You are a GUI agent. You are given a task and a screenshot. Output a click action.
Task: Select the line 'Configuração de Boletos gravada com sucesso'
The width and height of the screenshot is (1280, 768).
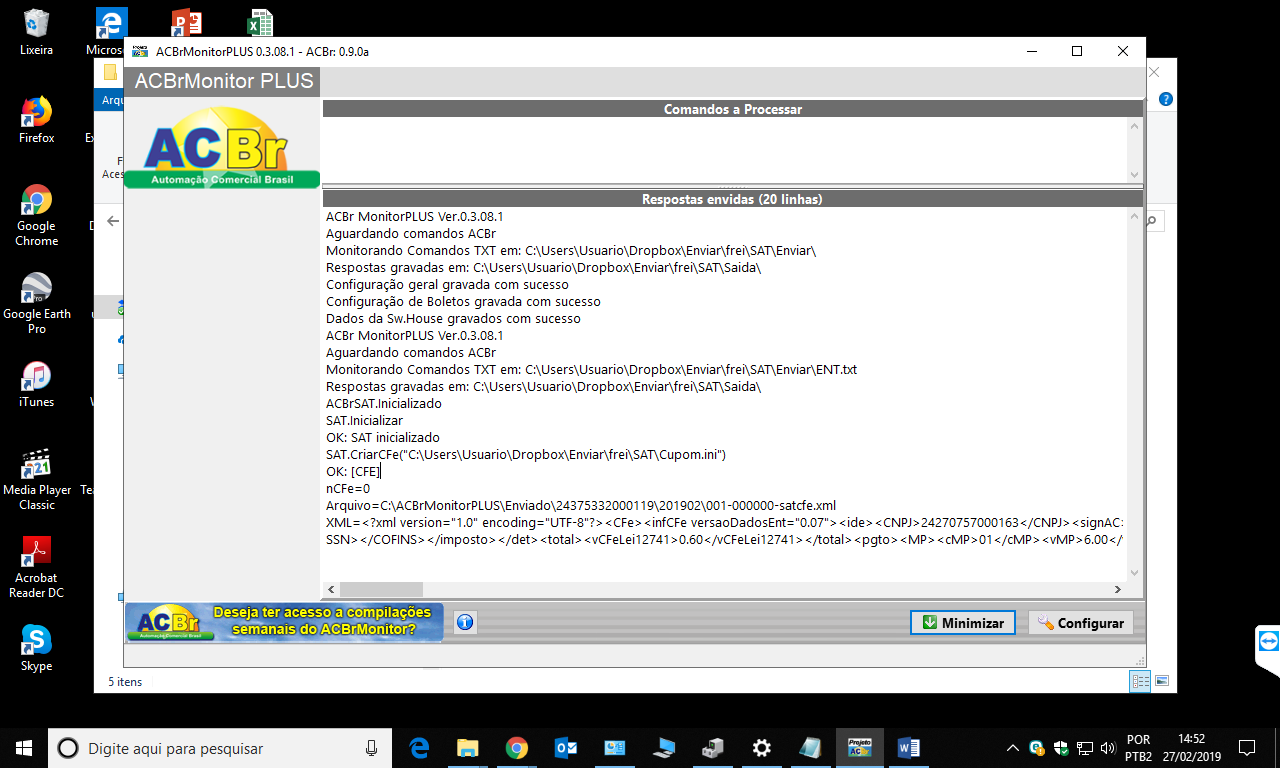click(463, 301)
